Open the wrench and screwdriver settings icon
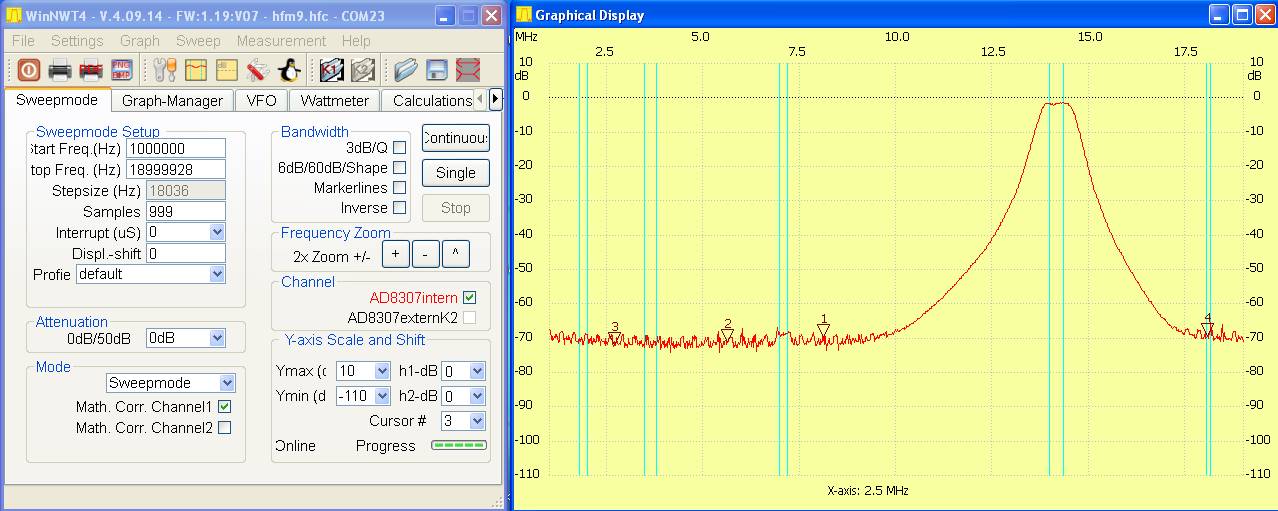1278x511 pixels. pyautogui.click(x=165, y=70)
